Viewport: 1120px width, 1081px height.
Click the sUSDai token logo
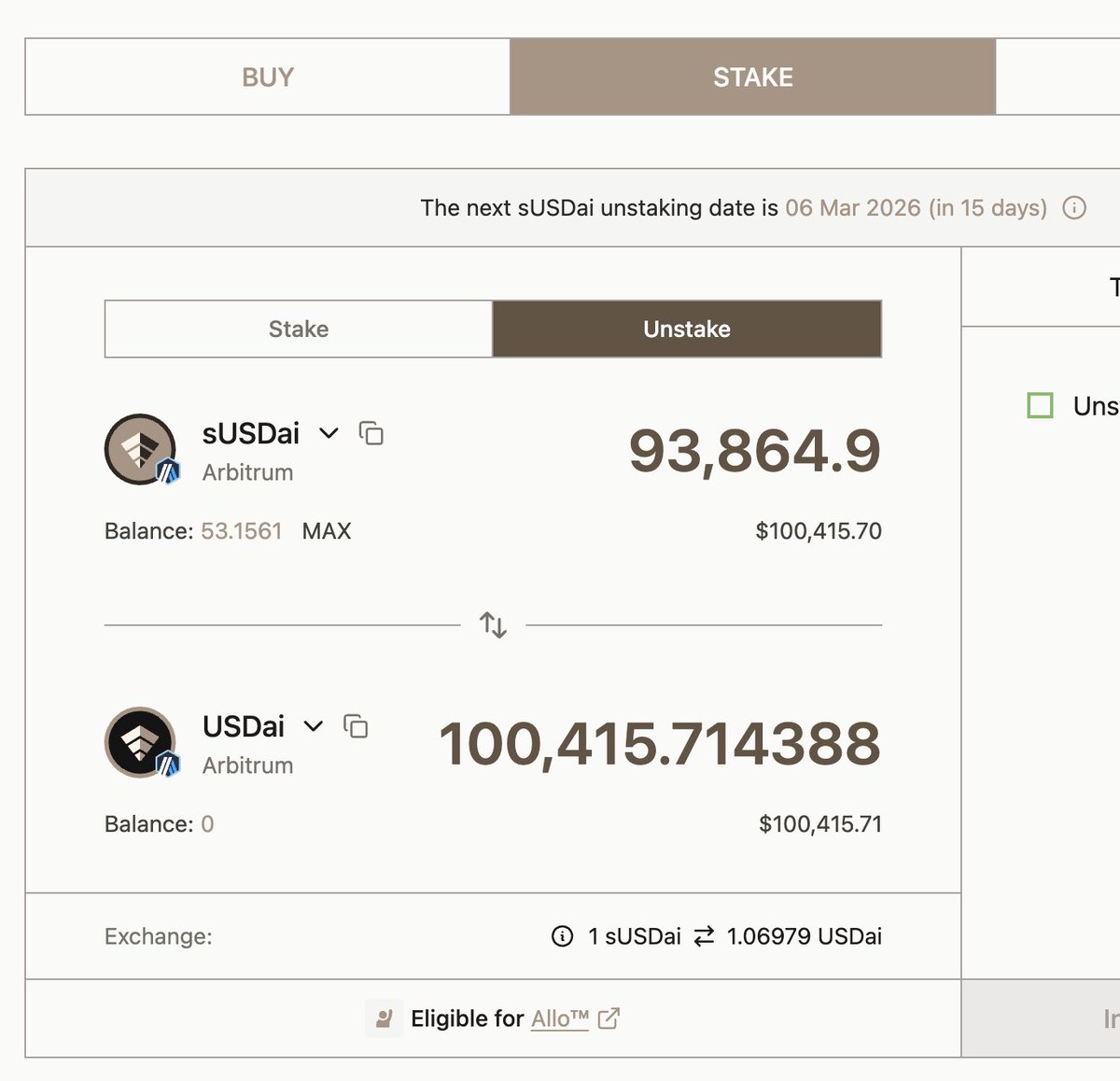[141, 450]
